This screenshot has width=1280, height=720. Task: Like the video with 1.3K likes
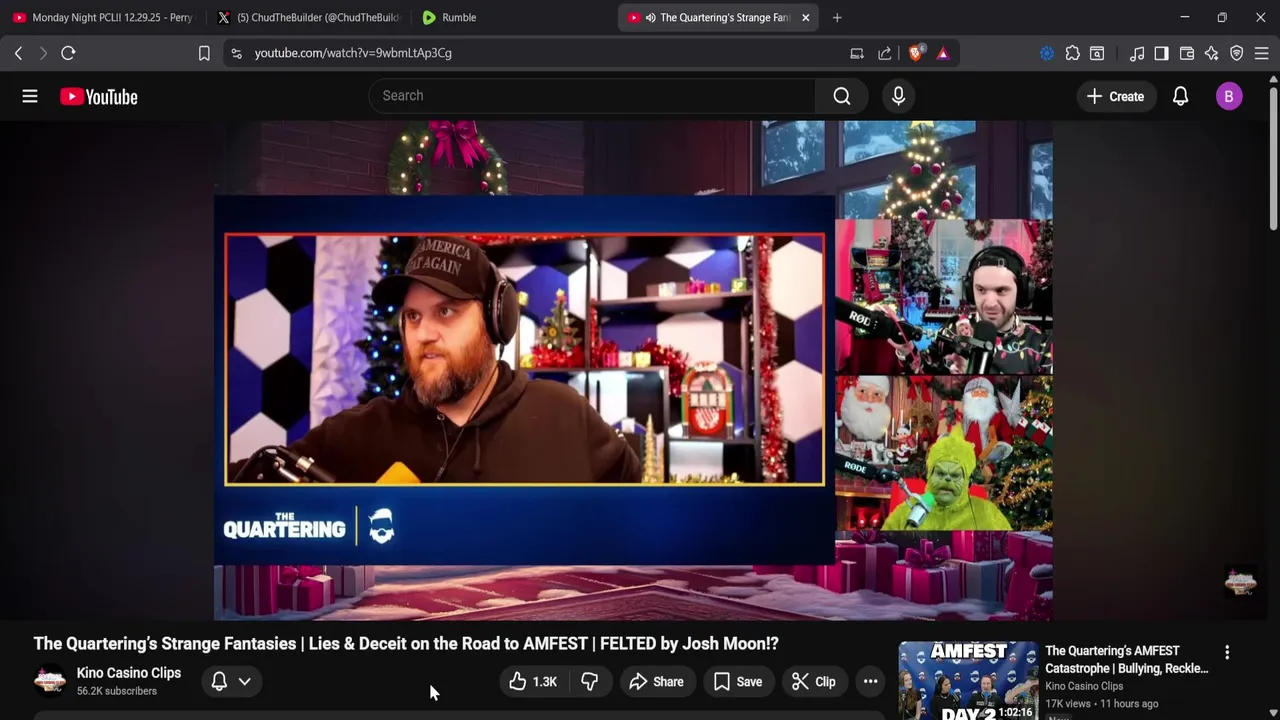532,682
